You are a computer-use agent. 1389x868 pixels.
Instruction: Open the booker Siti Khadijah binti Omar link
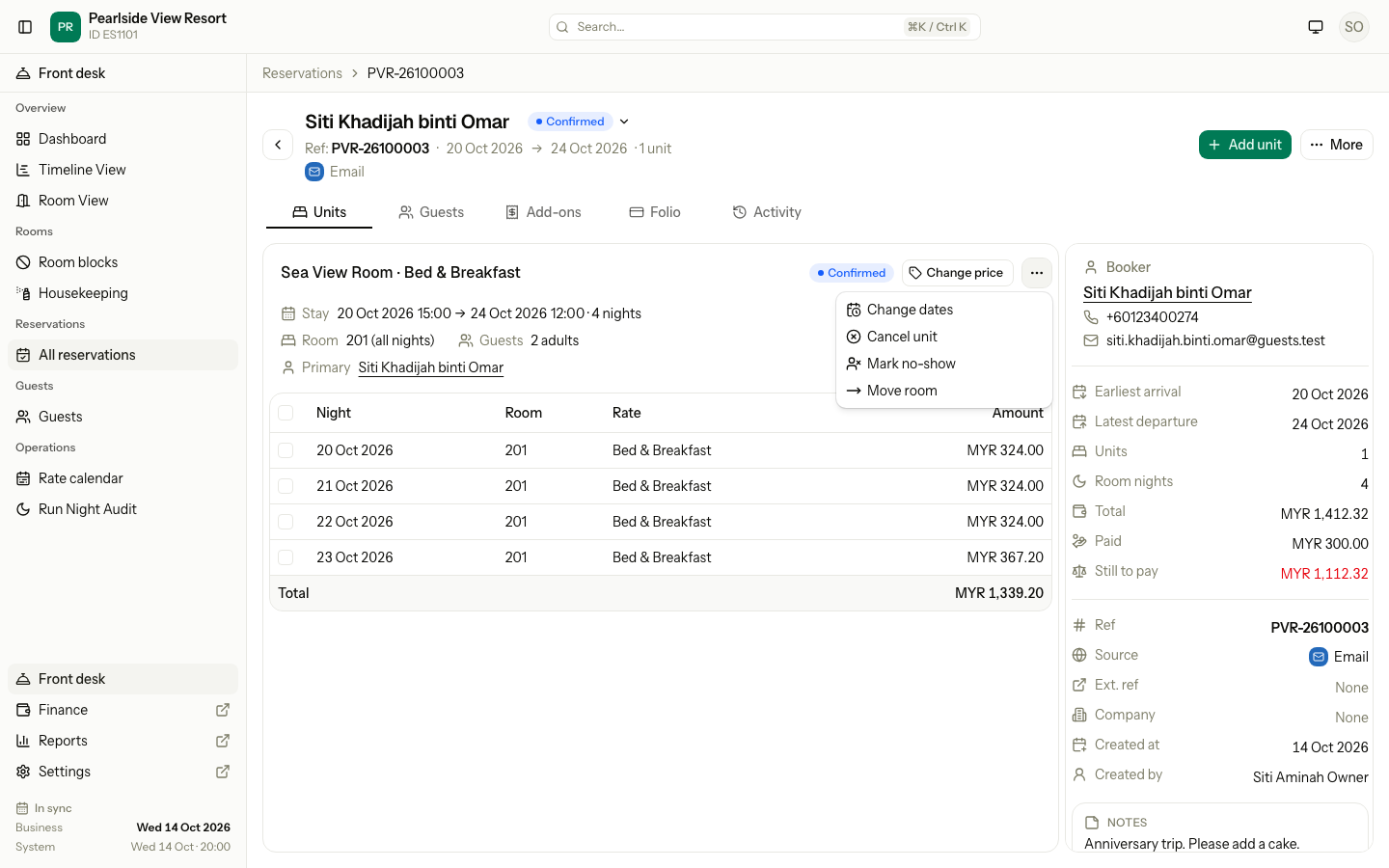[x=1167, y=292]
